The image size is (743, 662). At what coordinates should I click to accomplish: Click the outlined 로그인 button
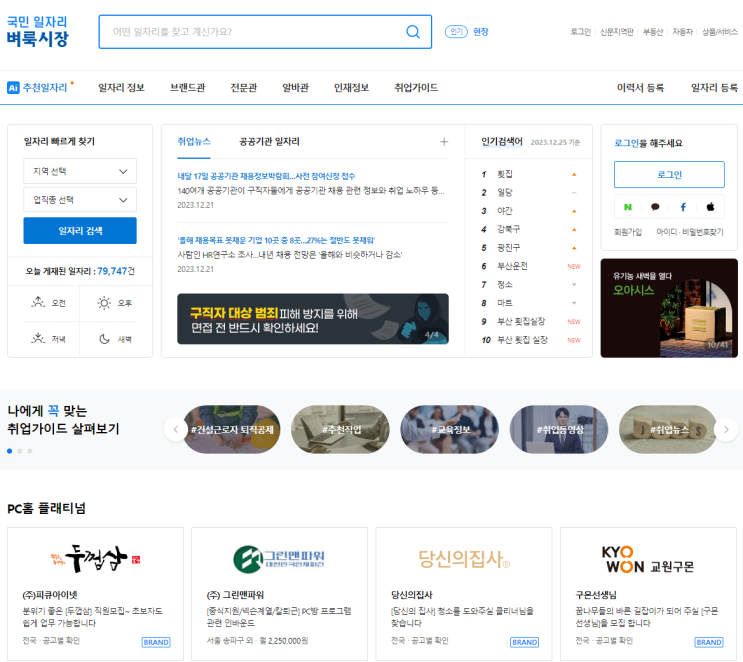[669, 174]
